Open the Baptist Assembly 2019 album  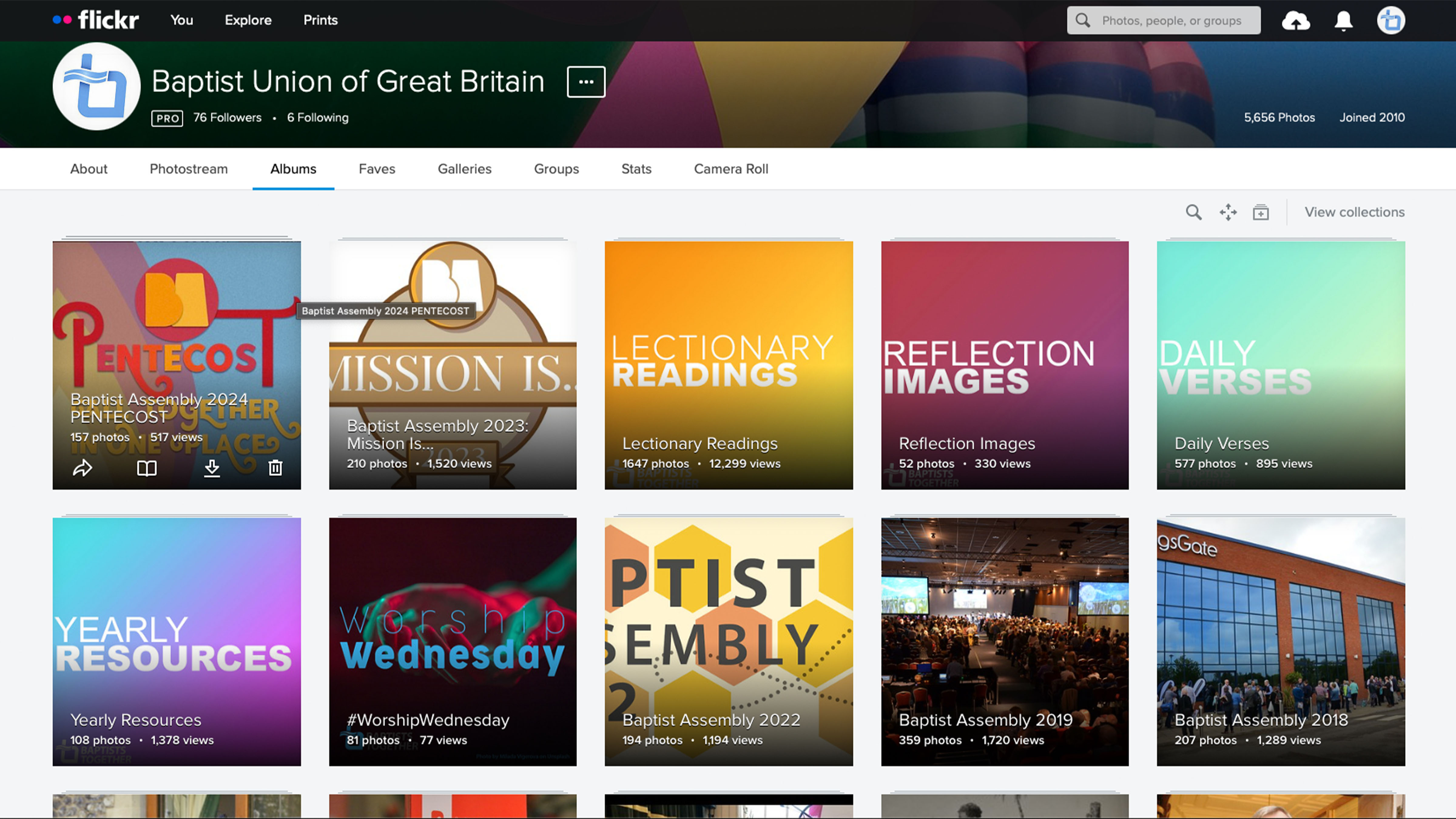coord(1004,642)
